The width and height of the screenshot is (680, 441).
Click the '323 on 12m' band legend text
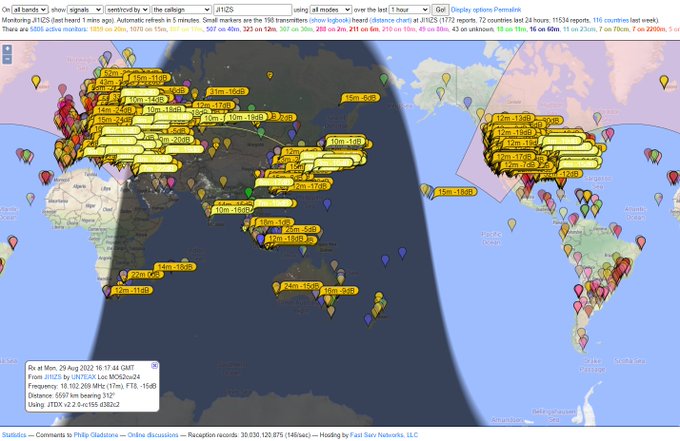pos(259,29)
